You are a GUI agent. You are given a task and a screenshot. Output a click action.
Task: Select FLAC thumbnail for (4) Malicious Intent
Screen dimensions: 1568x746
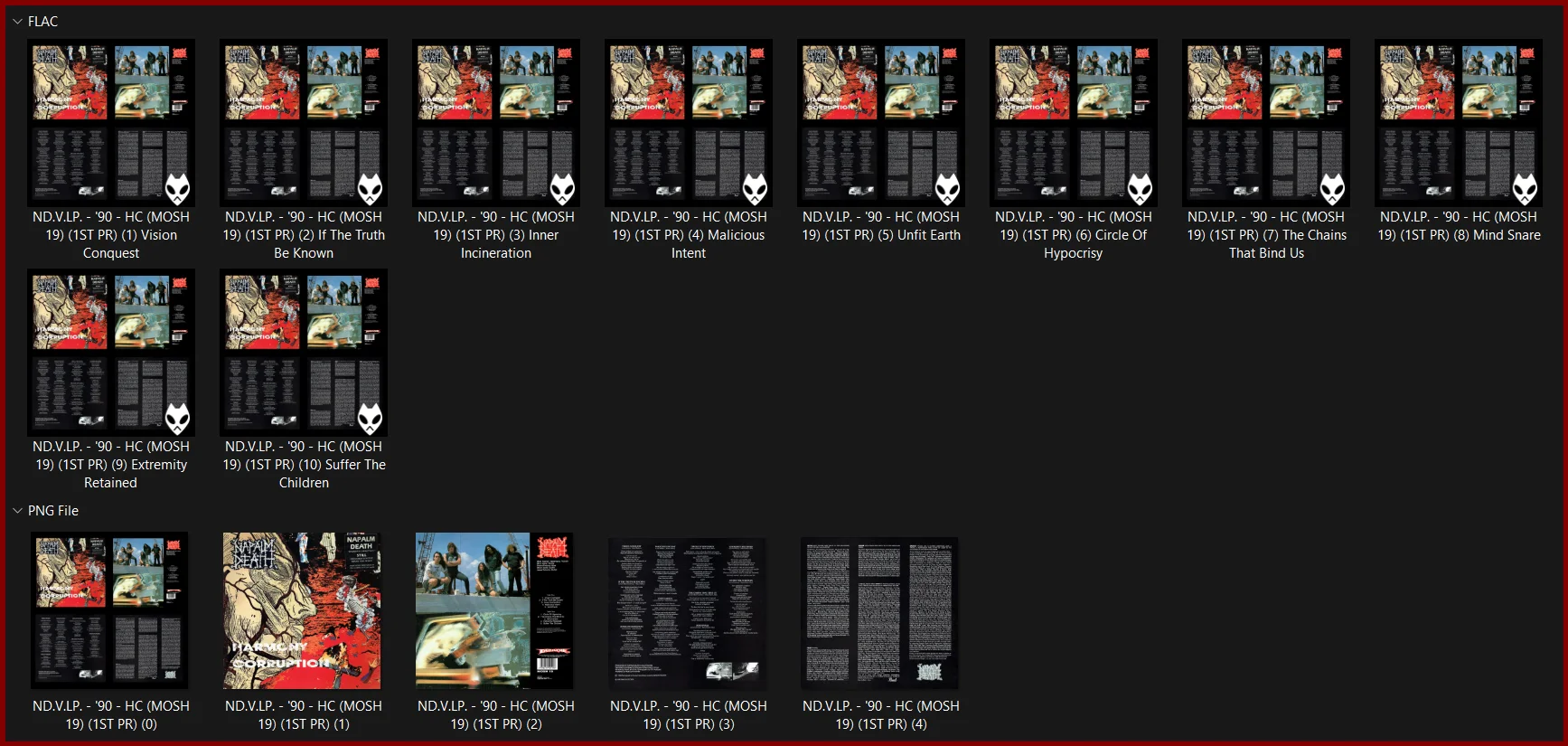(689, 123)
